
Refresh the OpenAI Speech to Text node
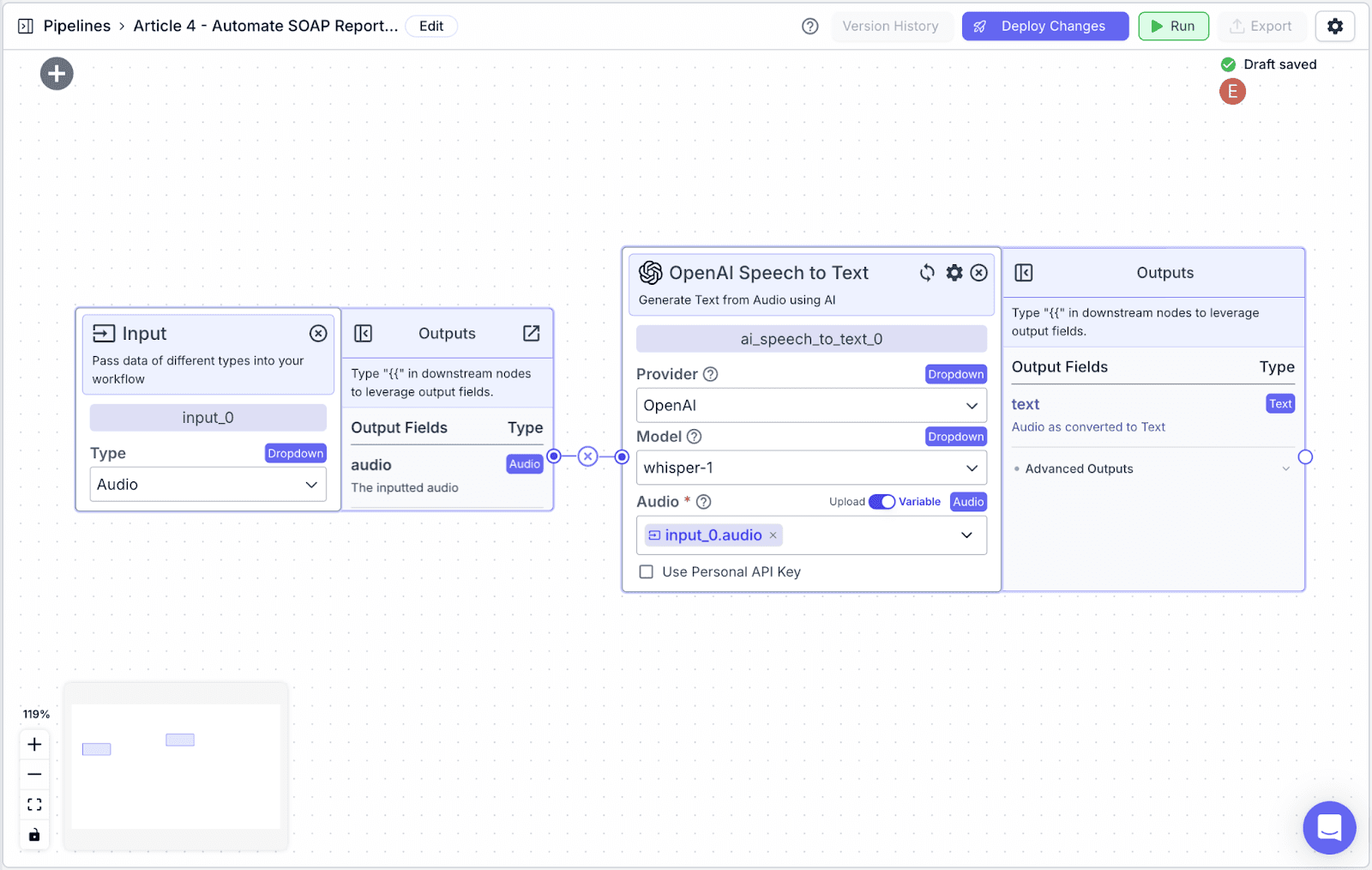(927, 273)
